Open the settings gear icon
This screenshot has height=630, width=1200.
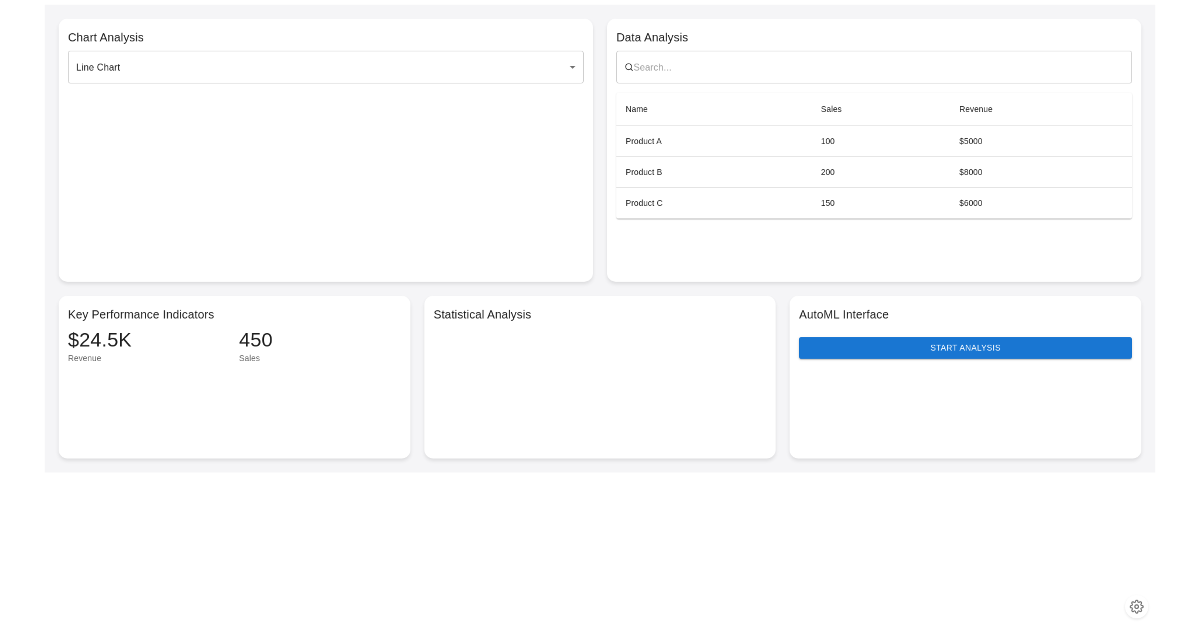tap(1137, 606)
